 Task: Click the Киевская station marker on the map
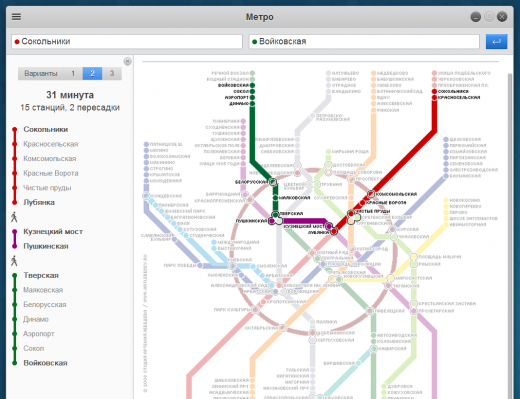232,266
